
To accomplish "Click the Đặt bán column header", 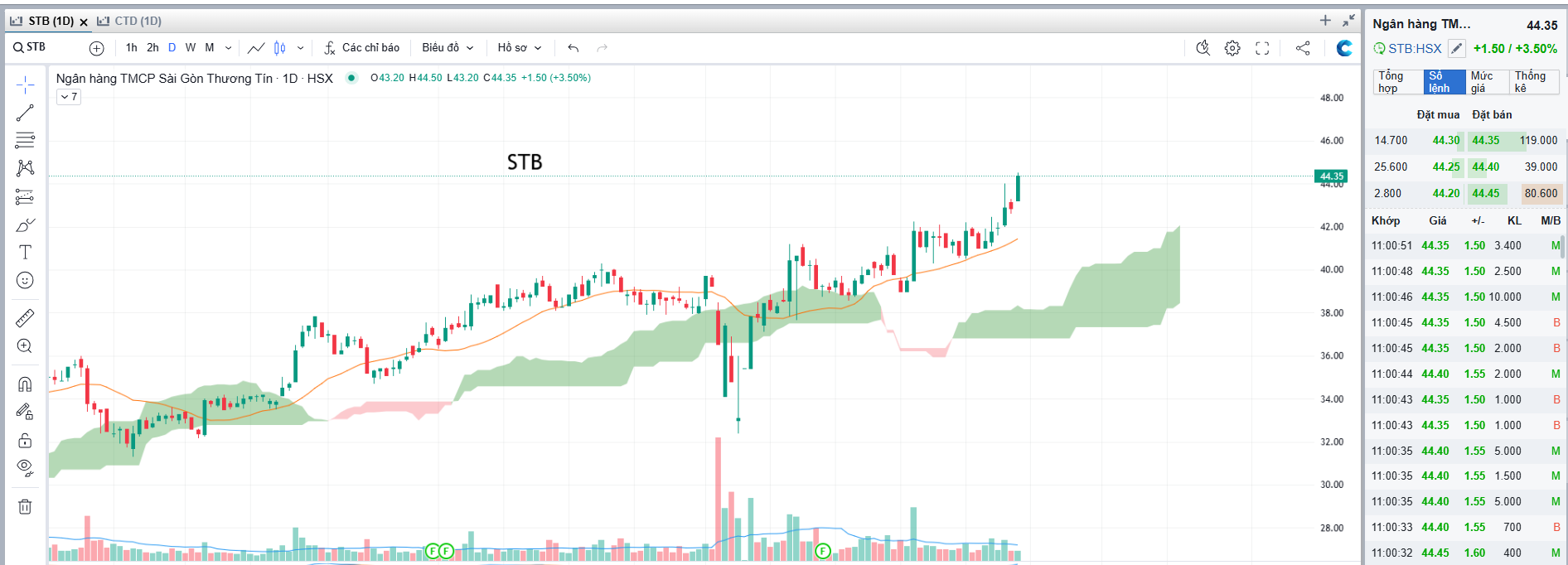I will (x=1492, y=115).
